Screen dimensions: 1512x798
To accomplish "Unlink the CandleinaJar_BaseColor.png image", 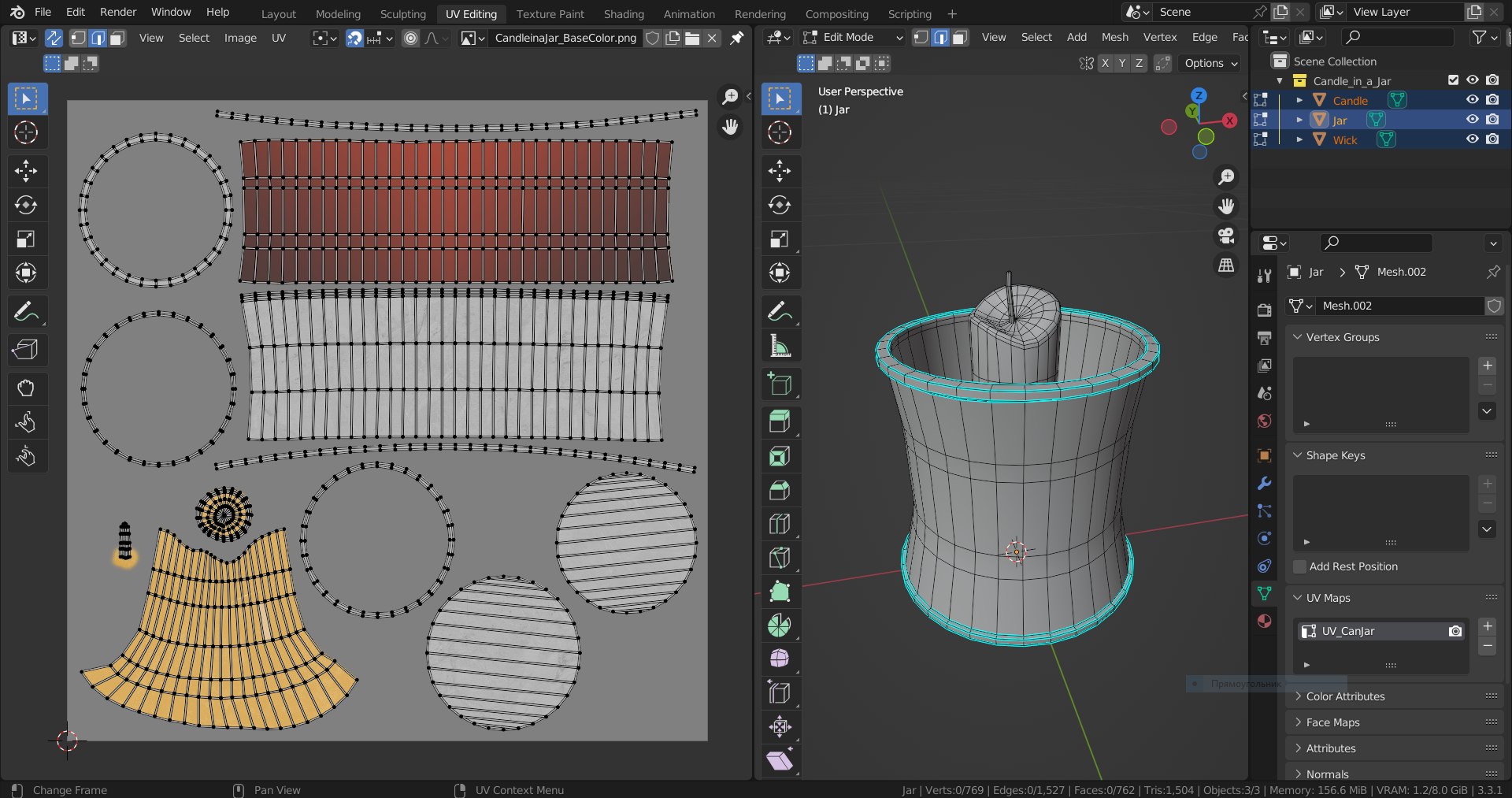I will pyautogui.click(x=712, y=38).
